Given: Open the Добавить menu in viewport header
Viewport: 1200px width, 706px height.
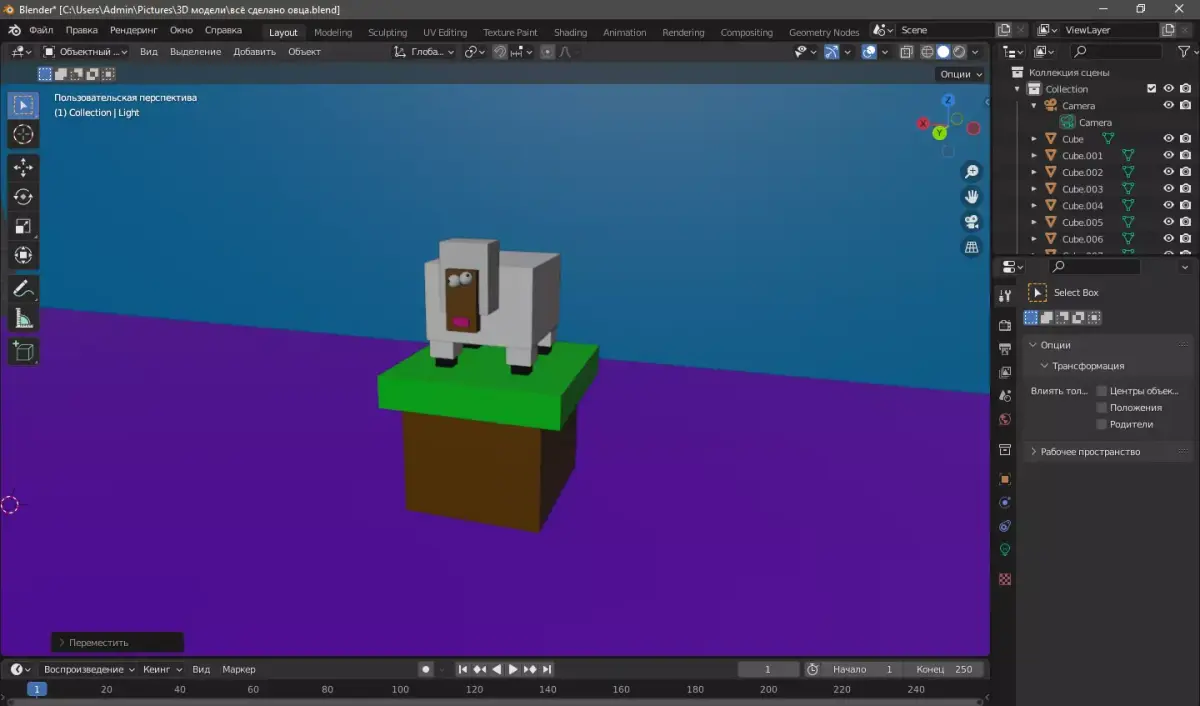Looking at the screenshot, I should [254, 52].
